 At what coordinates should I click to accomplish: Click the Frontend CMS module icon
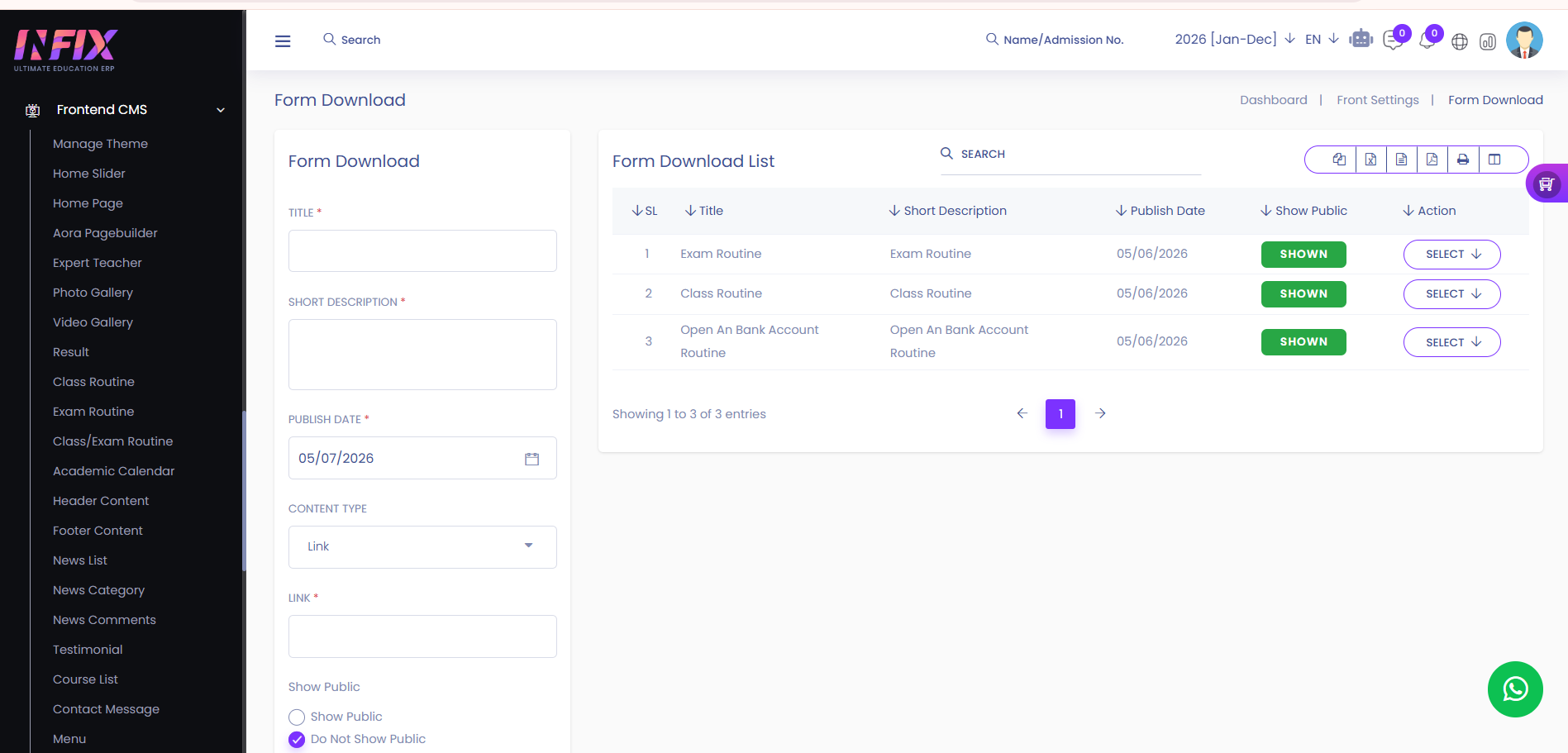coord(33,110)
